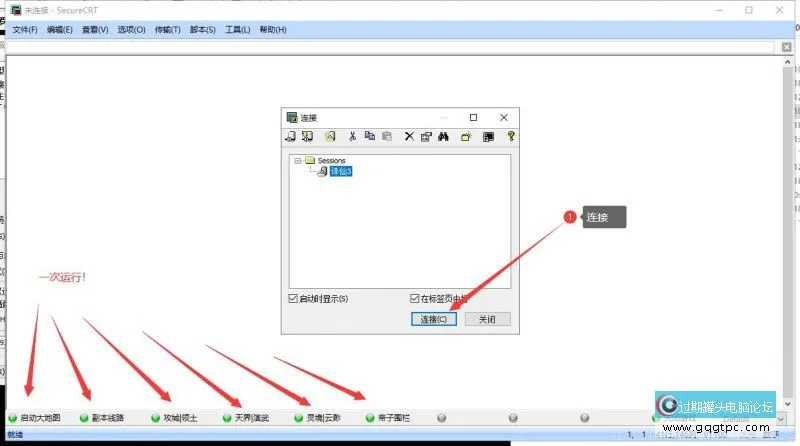Select the Sessions folder in the tree
The width and height of the screenshot is (800, 446).
coord(331,161)
